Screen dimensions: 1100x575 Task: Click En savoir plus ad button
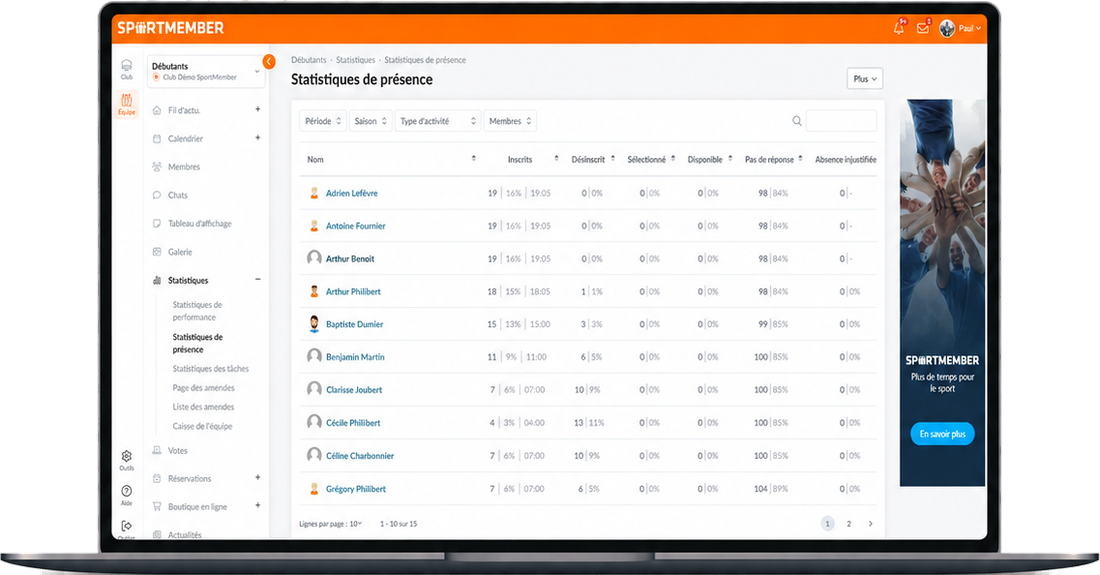[942, 433]
